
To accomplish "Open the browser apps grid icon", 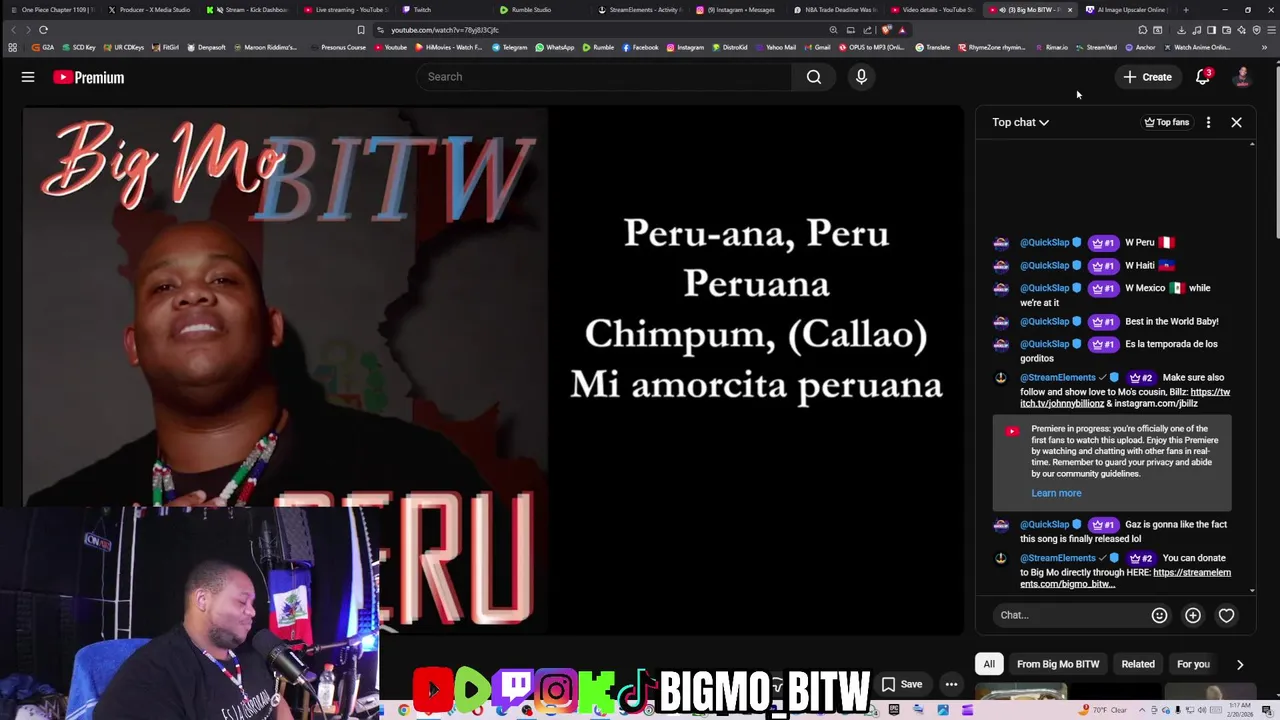I will (x=12, y=47).
